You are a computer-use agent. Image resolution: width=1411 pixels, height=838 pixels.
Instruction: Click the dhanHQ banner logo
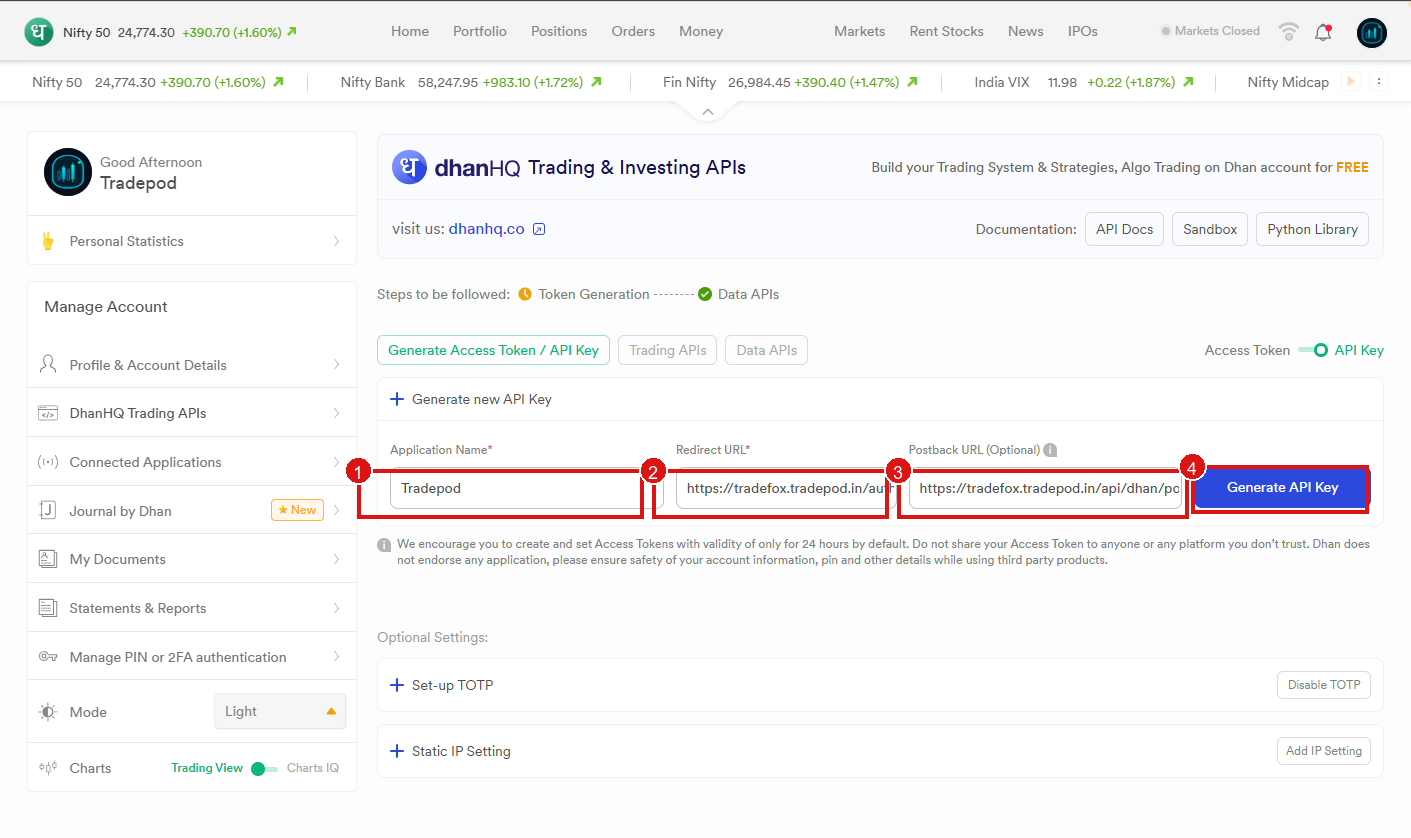click(x=457, y=167)
